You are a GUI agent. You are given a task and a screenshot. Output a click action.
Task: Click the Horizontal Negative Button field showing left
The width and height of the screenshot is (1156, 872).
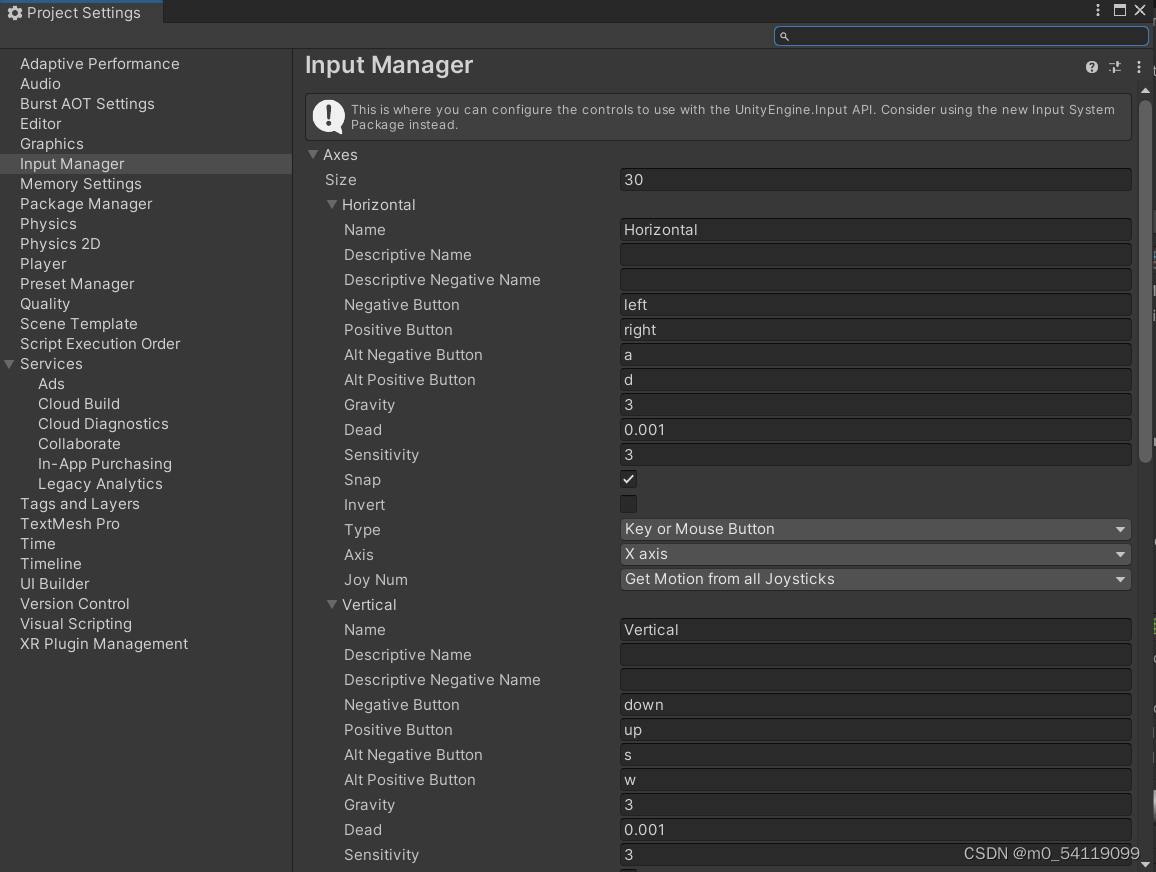pyautogui.click(x=875, y=305)
